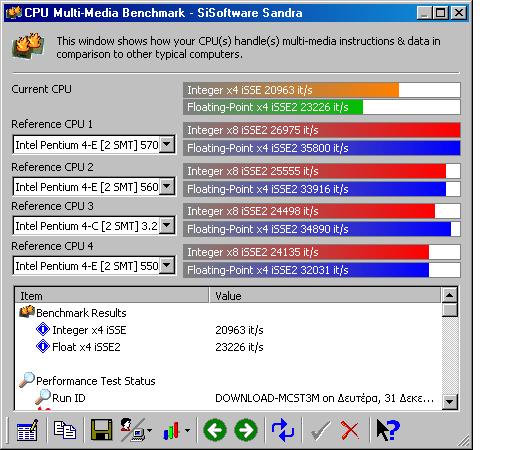Click the title bar application icon
The height and width of the screenshot is (450, 512).
pyautogui.click(x=14, y=13)
